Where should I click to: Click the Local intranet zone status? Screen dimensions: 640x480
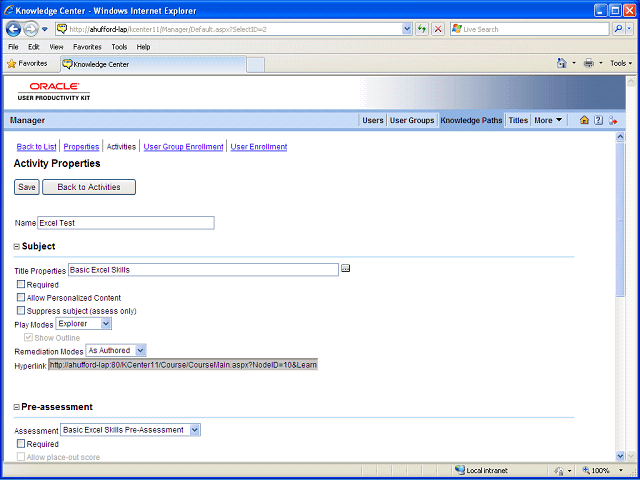(x=481, y=470)
